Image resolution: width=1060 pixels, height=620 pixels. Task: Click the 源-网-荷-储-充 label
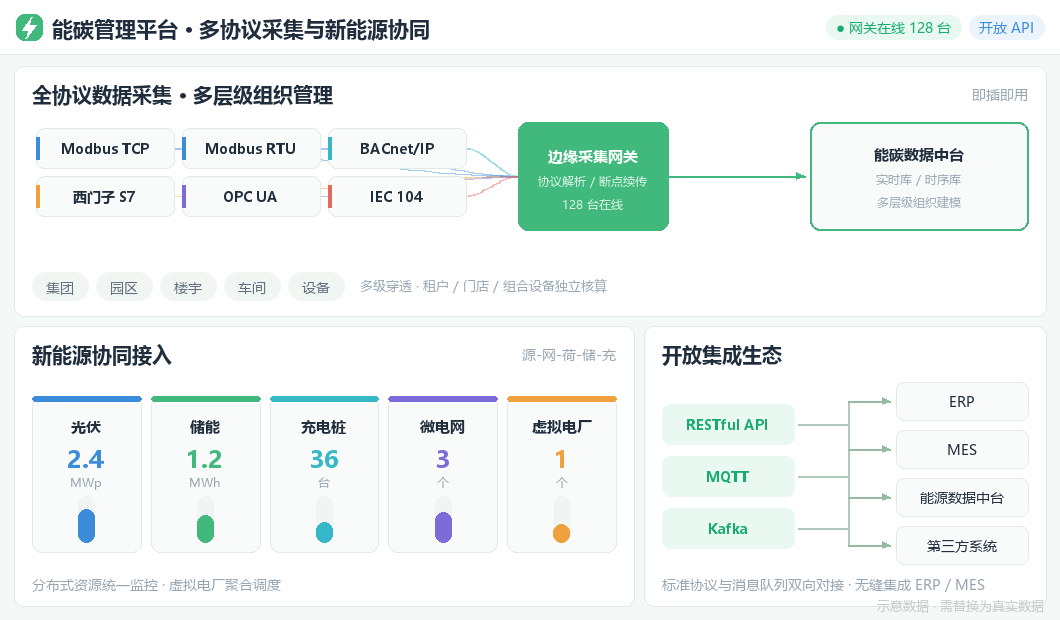coord(569,355)
